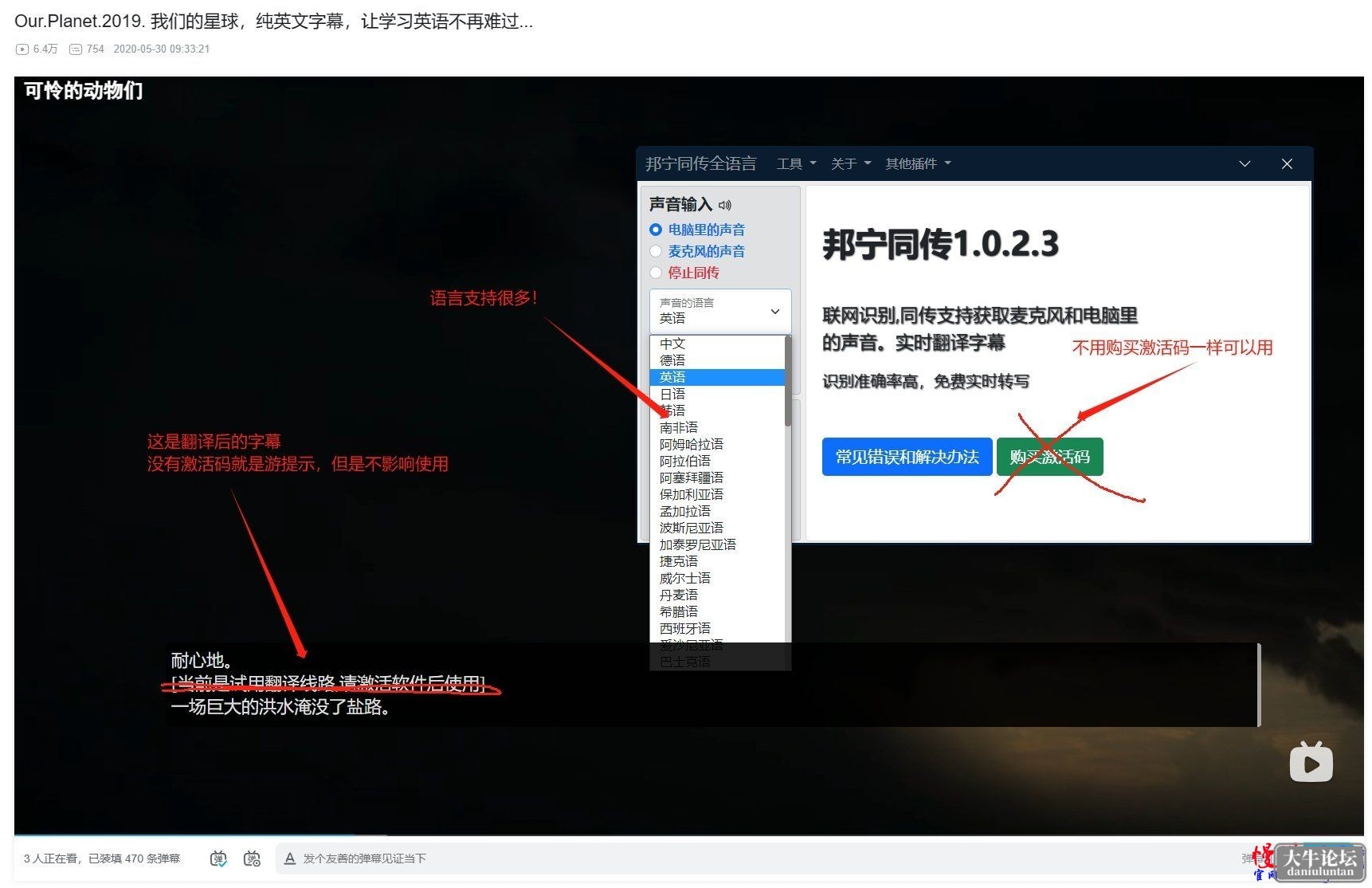Open the 关于 menu
Screen dimensions: 1372x888
coord(850,163)
